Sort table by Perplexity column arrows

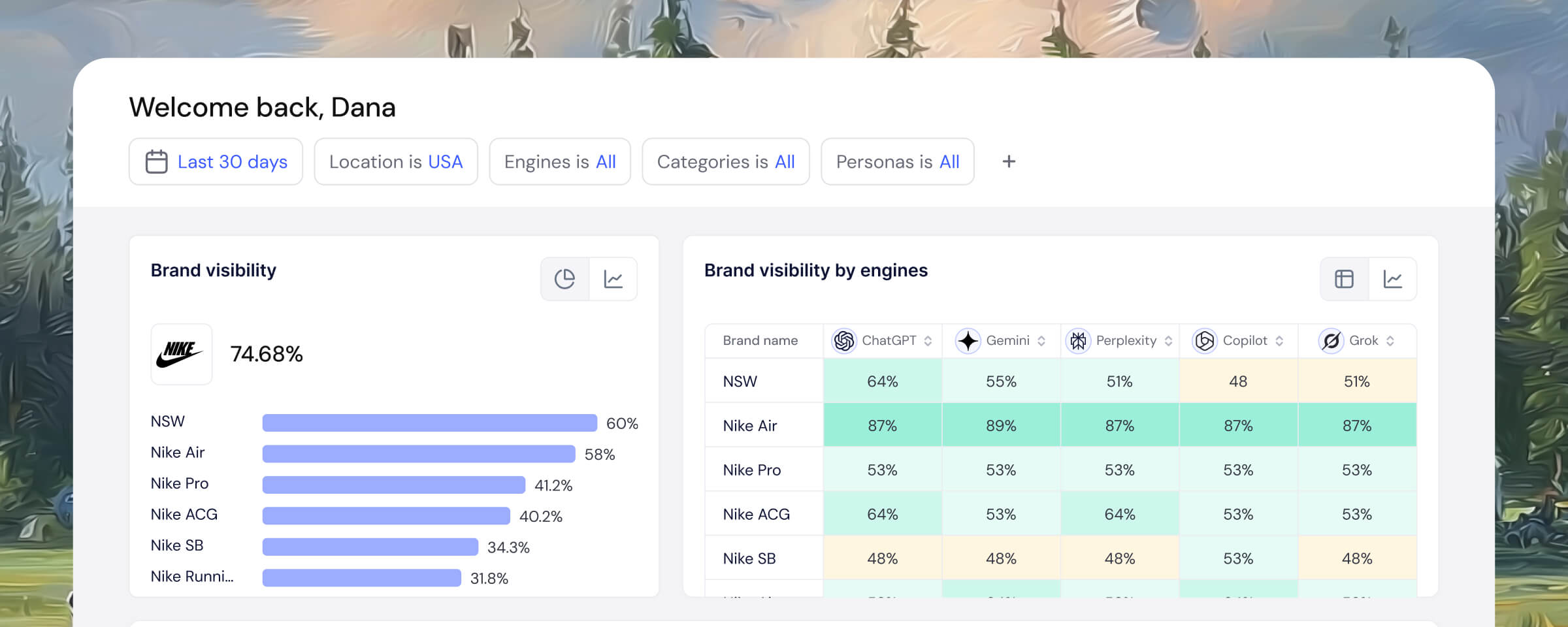[x=1168, y=341]
